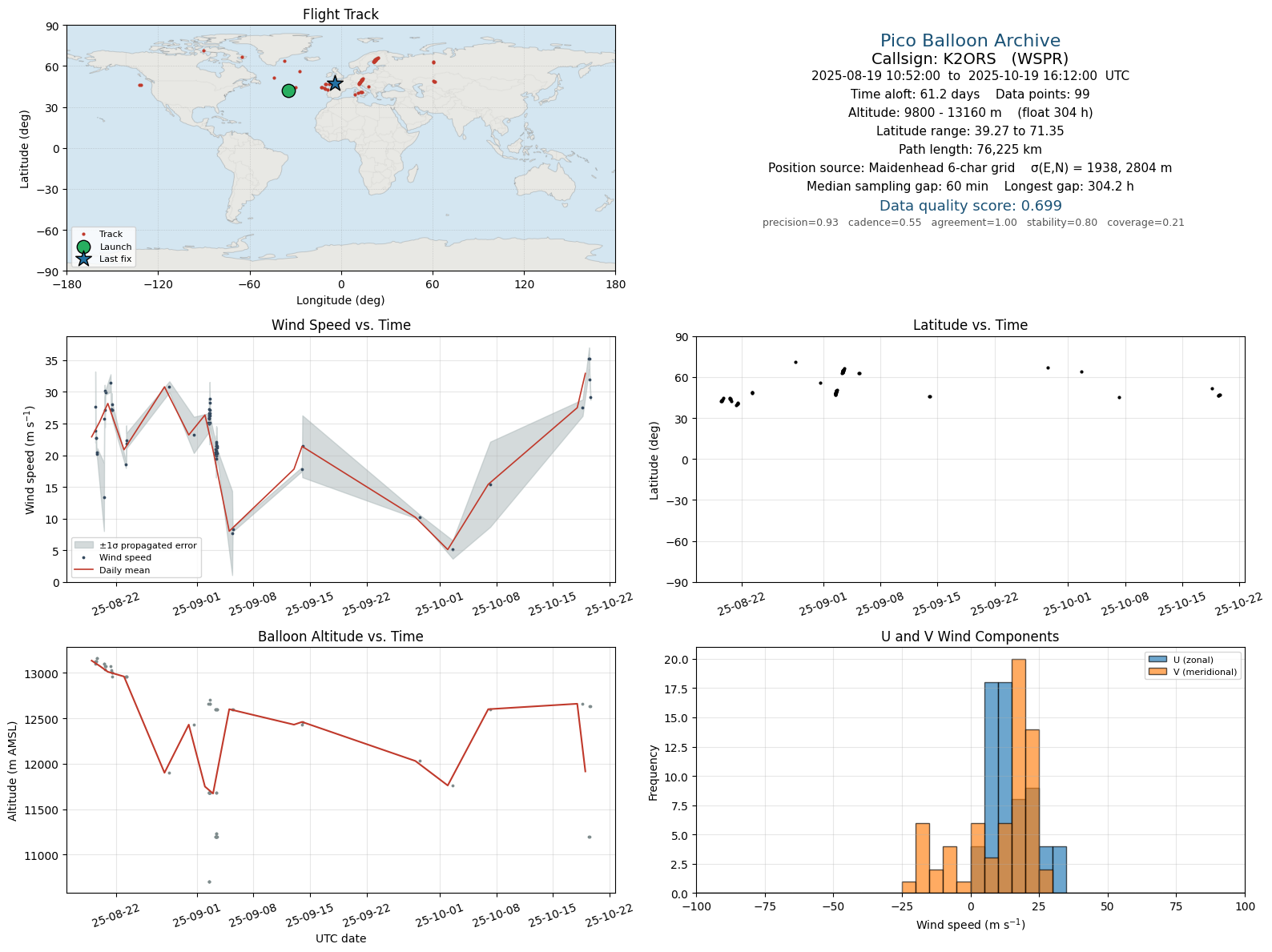Click the "Daily mean" legend label
The image size is (1272, 952).
pos(124,570)
